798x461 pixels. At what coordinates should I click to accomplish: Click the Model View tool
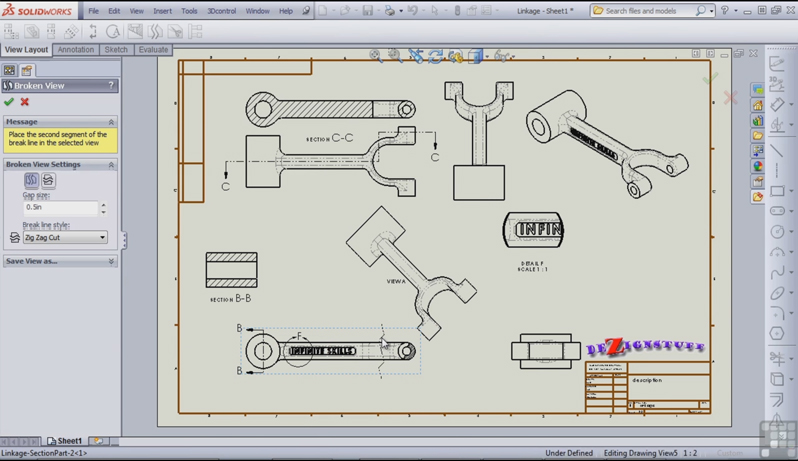[32, 32]
